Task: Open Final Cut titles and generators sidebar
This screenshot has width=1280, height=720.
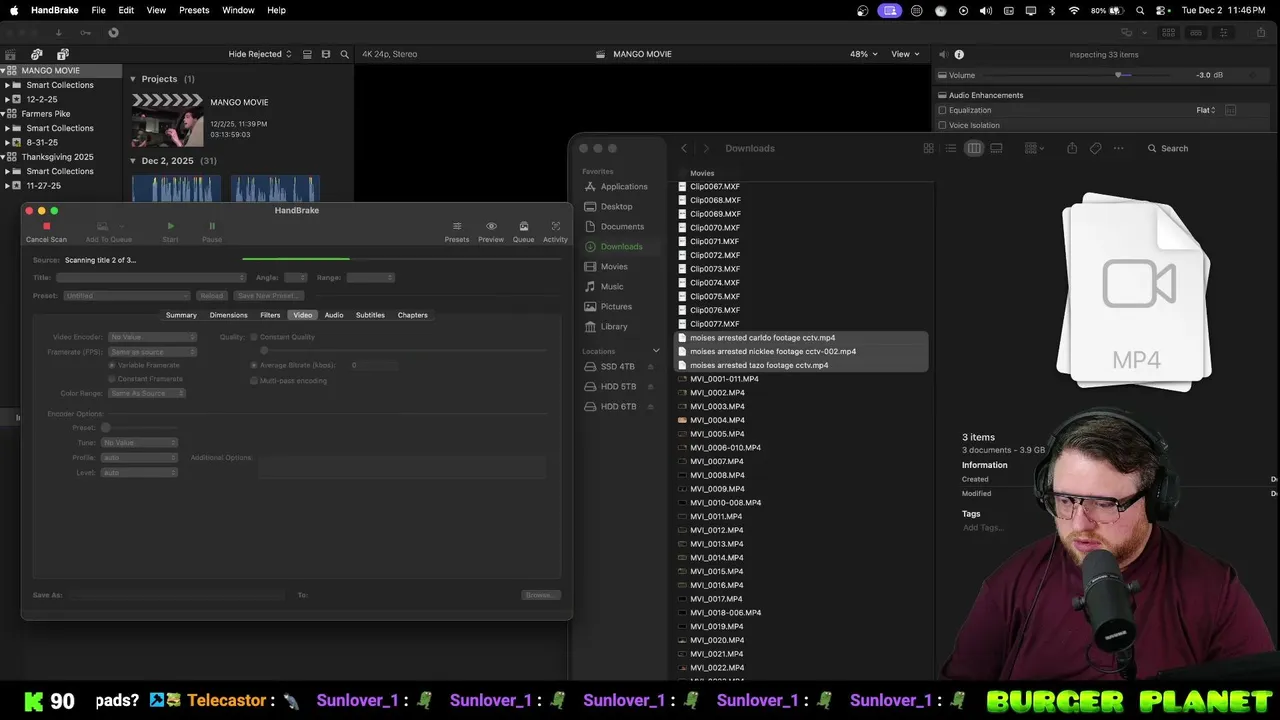Action: (x=62, y=54)
